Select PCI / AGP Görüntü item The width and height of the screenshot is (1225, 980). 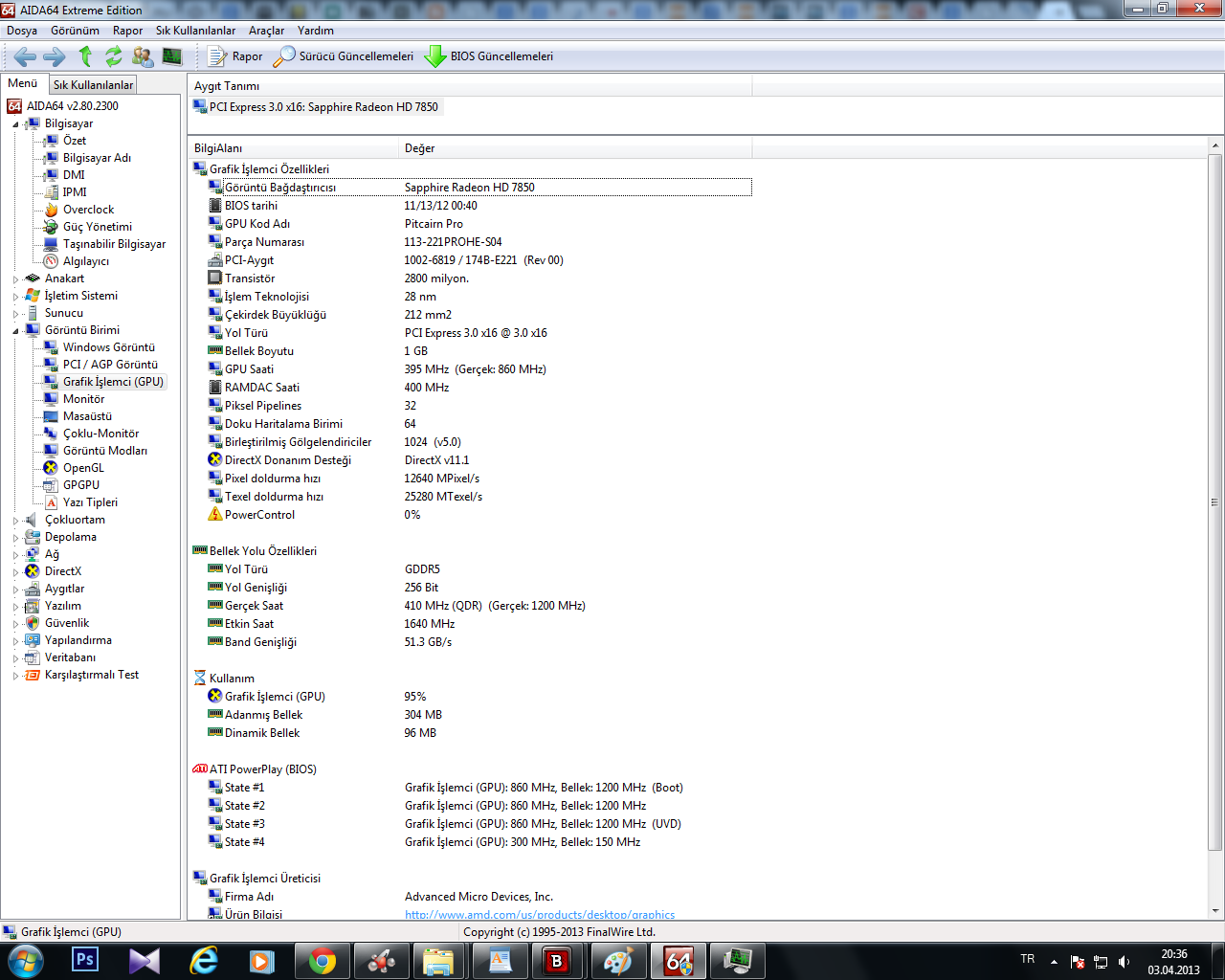(x=110, y=365)
